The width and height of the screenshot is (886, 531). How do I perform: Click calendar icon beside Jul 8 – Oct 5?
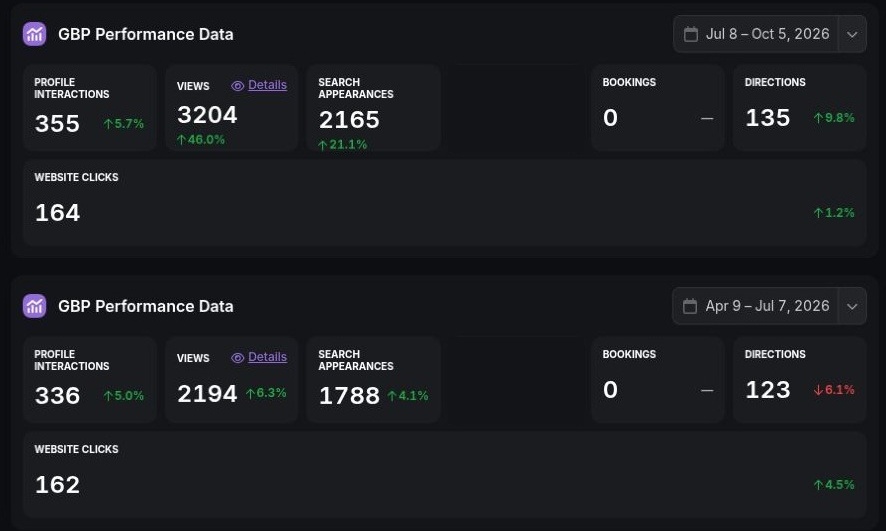690,34
